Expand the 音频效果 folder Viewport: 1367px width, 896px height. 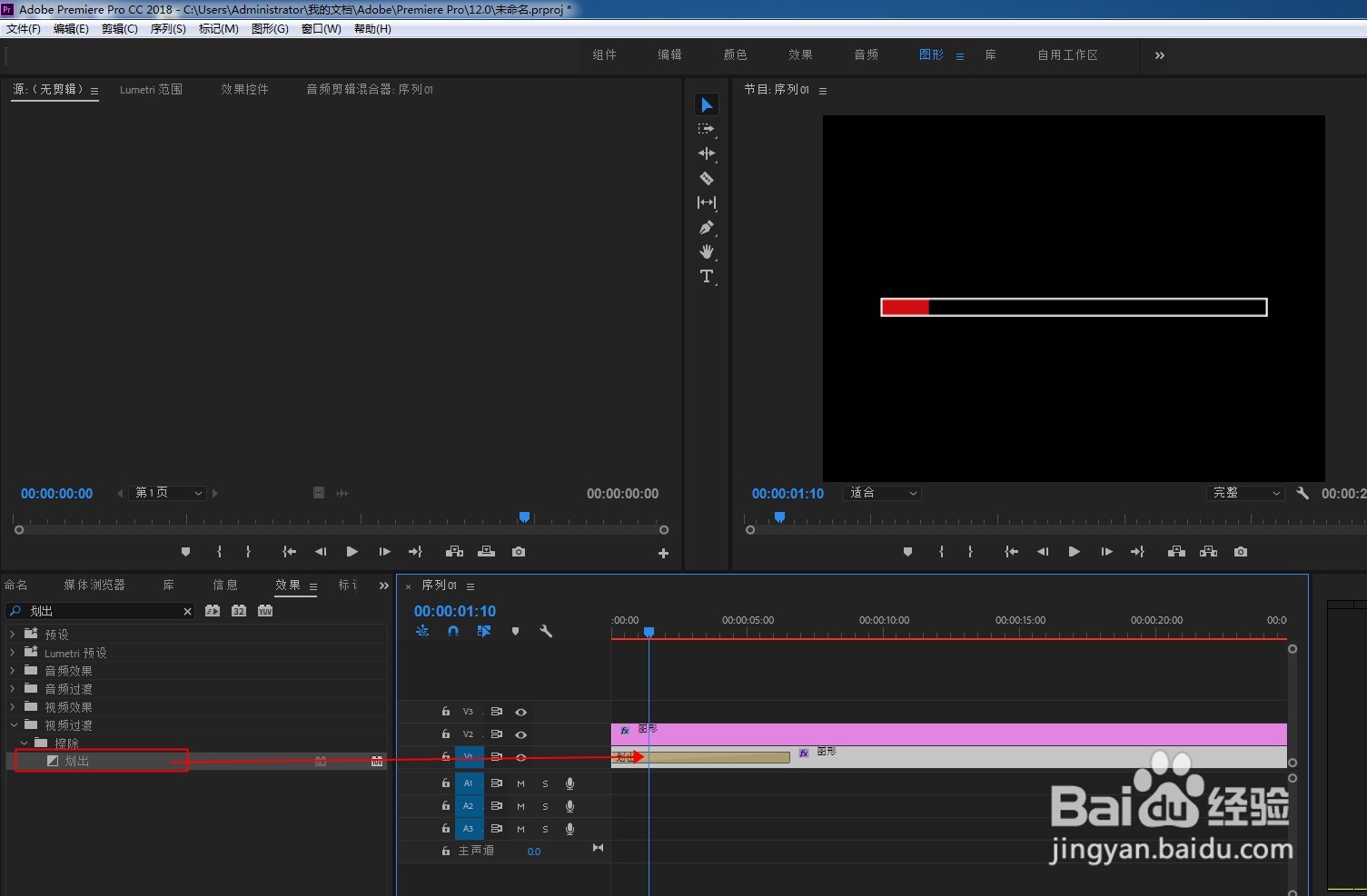pos(13,671)
